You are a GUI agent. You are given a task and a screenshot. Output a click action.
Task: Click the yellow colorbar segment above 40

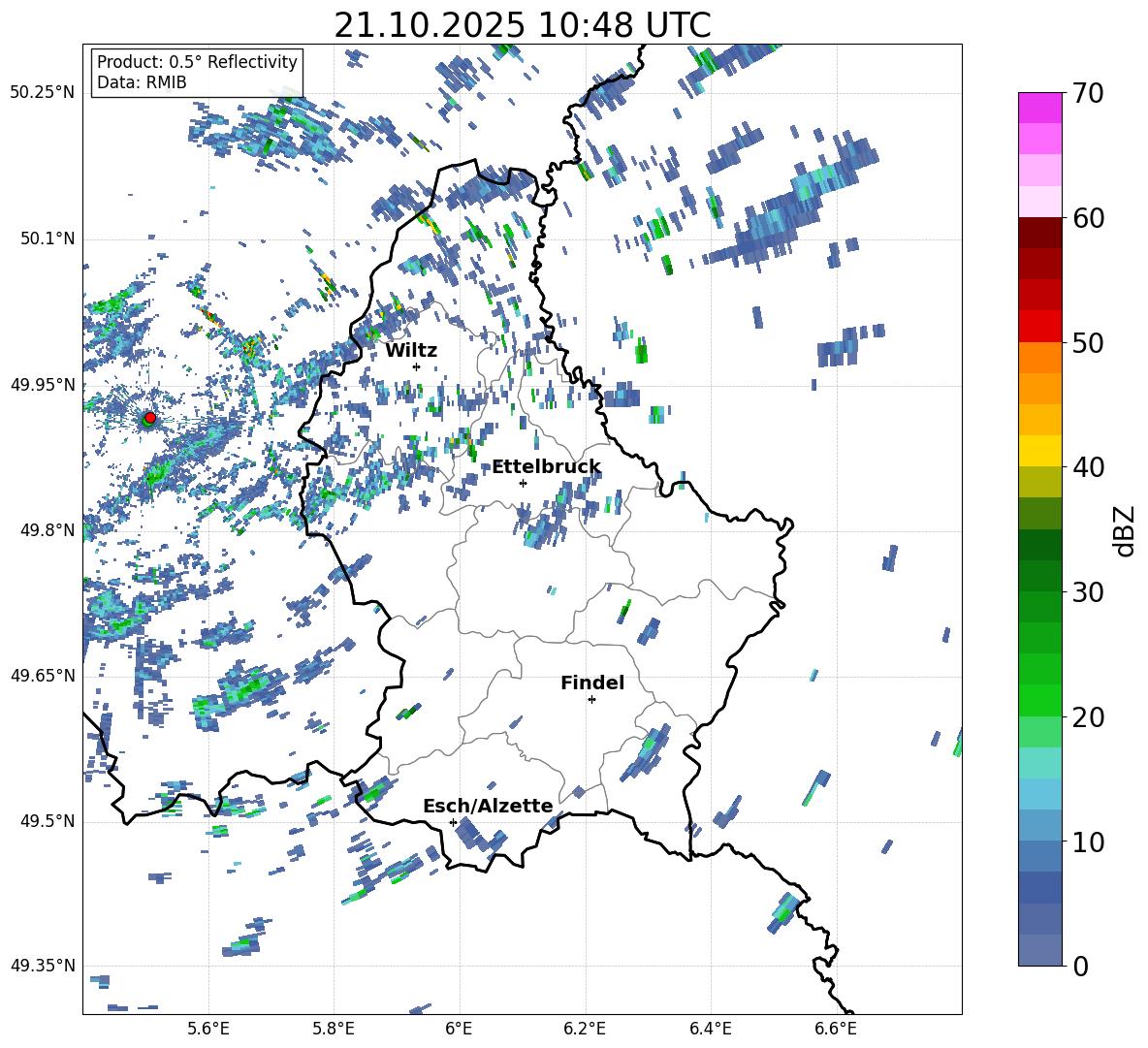(1039, 451)
